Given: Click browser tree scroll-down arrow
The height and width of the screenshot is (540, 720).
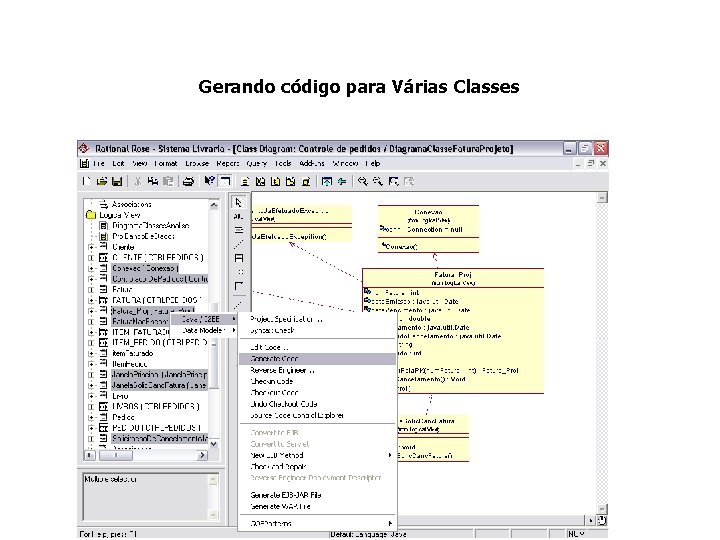Looking at the screenshot, I should pos(214,444).
